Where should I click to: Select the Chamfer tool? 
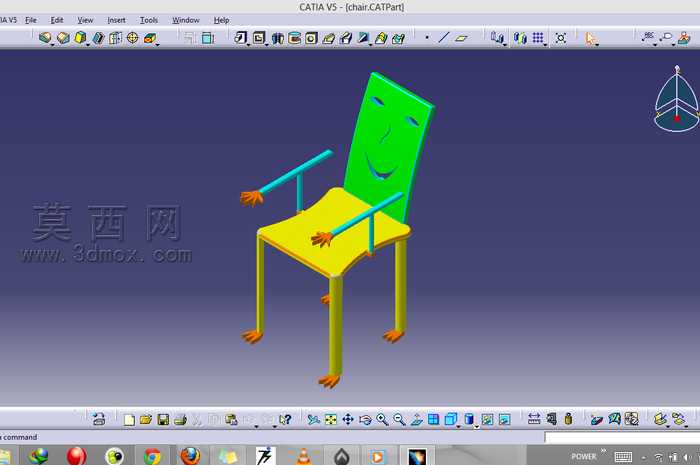point(259,37)
